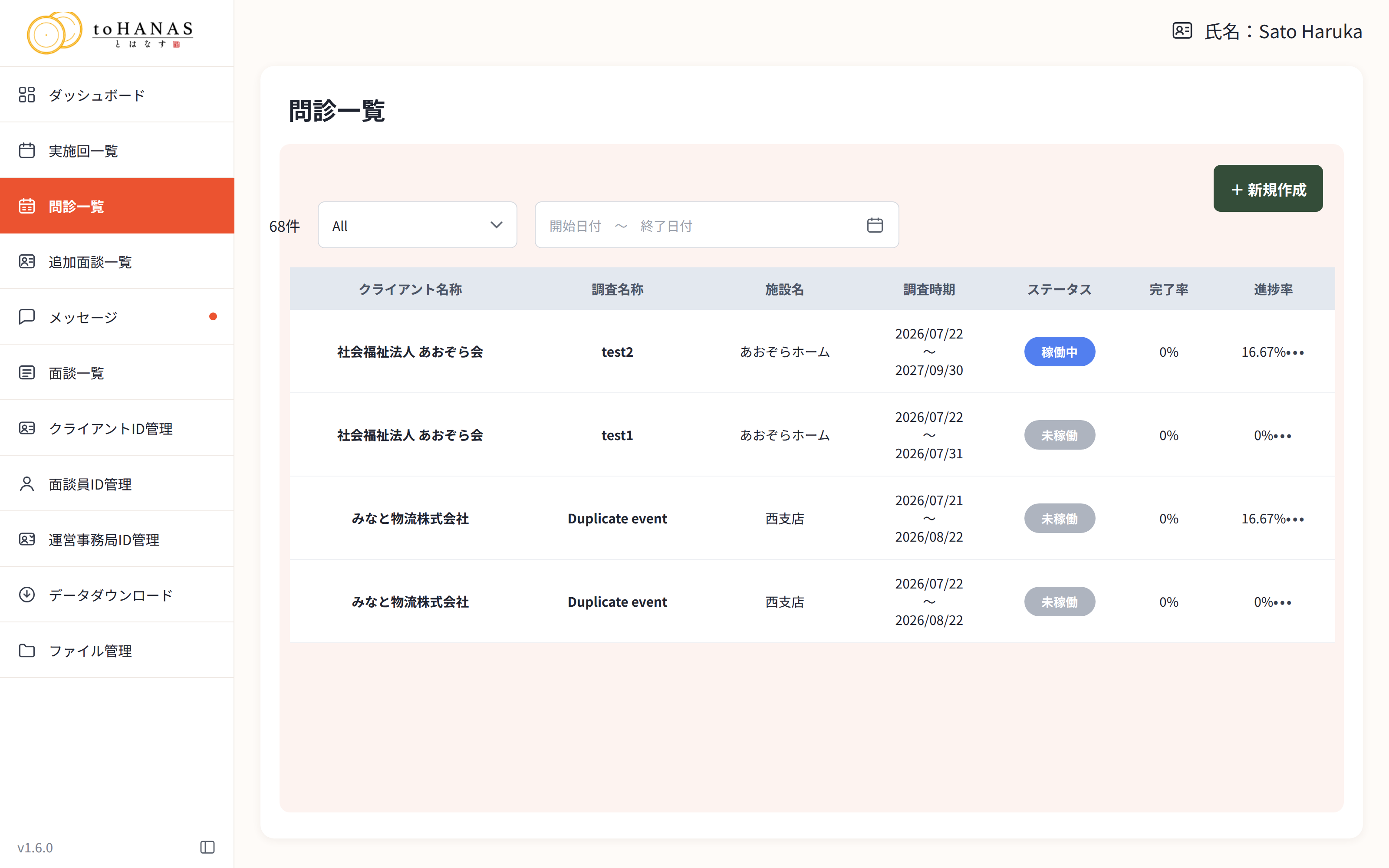Screen dimensions: 1389x868
Task: Open the row menu for the last Duplicate event
Action: click(x=1282, y=603)
